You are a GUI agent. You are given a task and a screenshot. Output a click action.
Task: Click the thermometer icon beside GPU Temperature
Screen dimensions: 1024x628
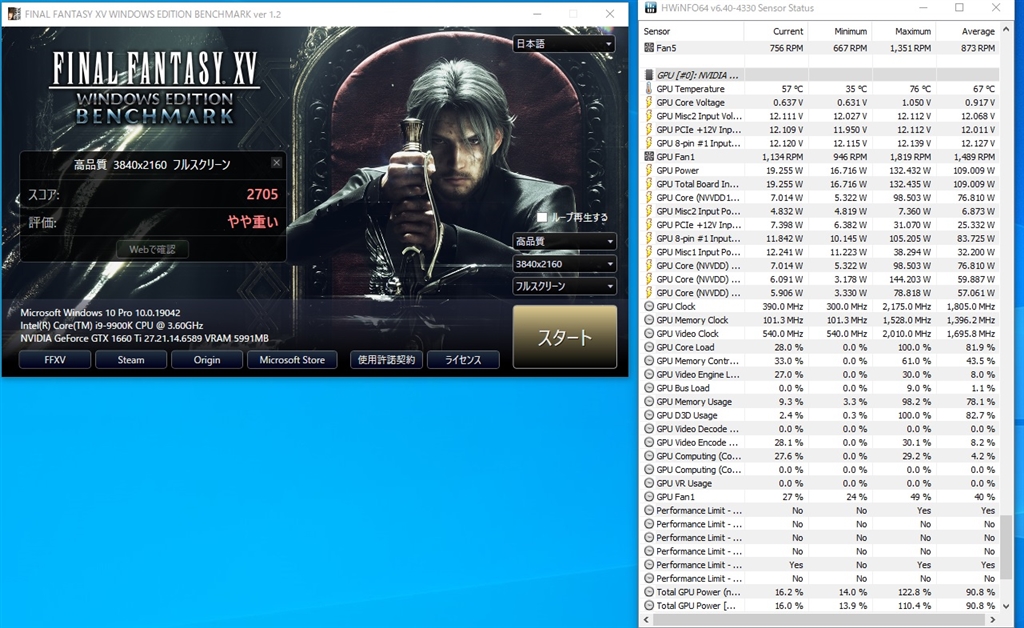[648, 89]
